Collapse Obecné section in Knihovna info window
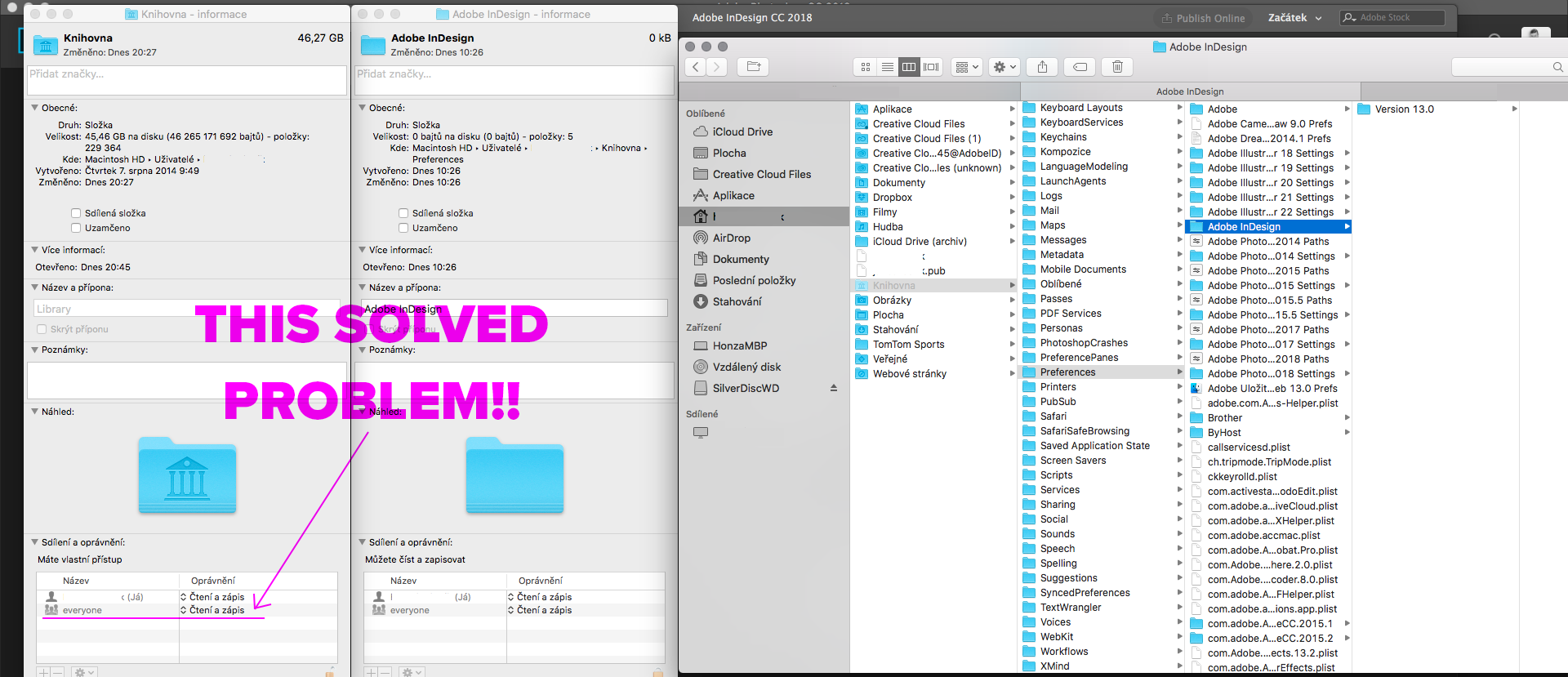 pos(34,108)
